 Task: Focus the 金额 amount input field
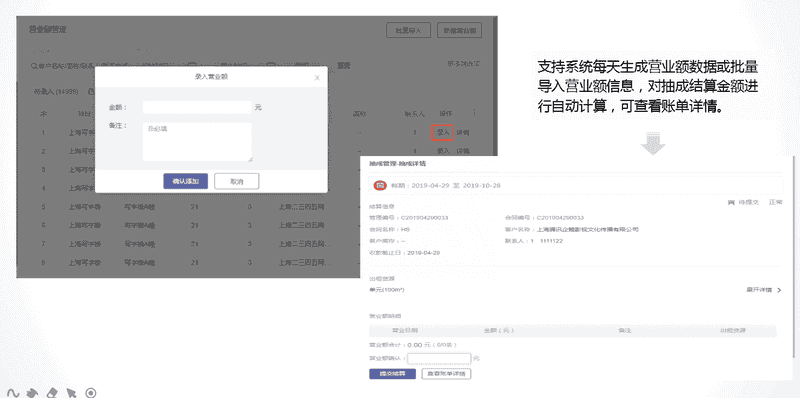[197, 107]
